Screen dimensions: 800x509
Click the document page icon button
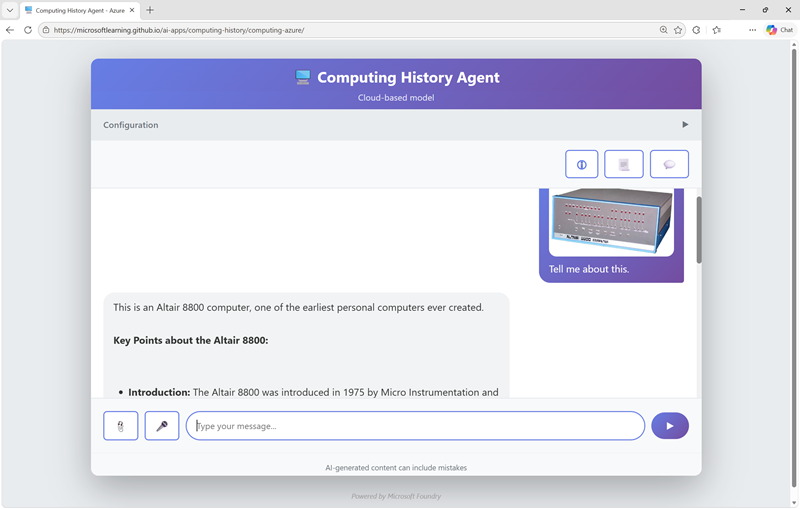(x=623, y=164)
